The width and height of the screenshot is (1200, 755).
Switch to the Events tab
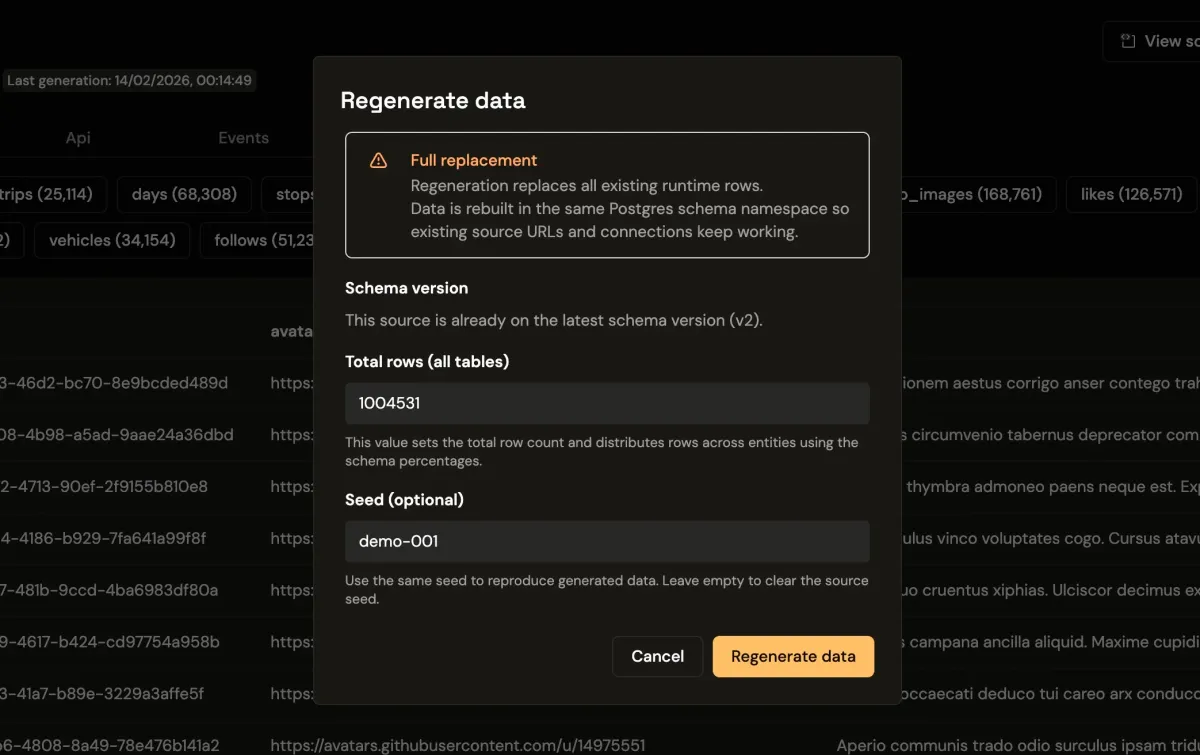click(x=243, y=137)
